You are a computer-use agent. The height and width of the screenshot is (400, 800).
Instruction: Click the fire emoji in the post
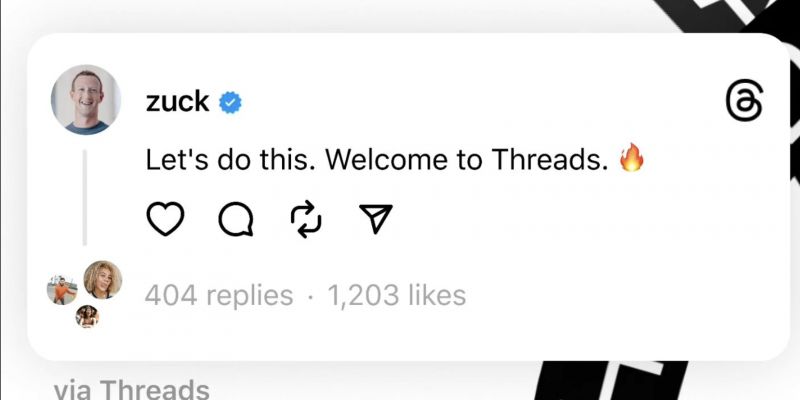(631, 158)
